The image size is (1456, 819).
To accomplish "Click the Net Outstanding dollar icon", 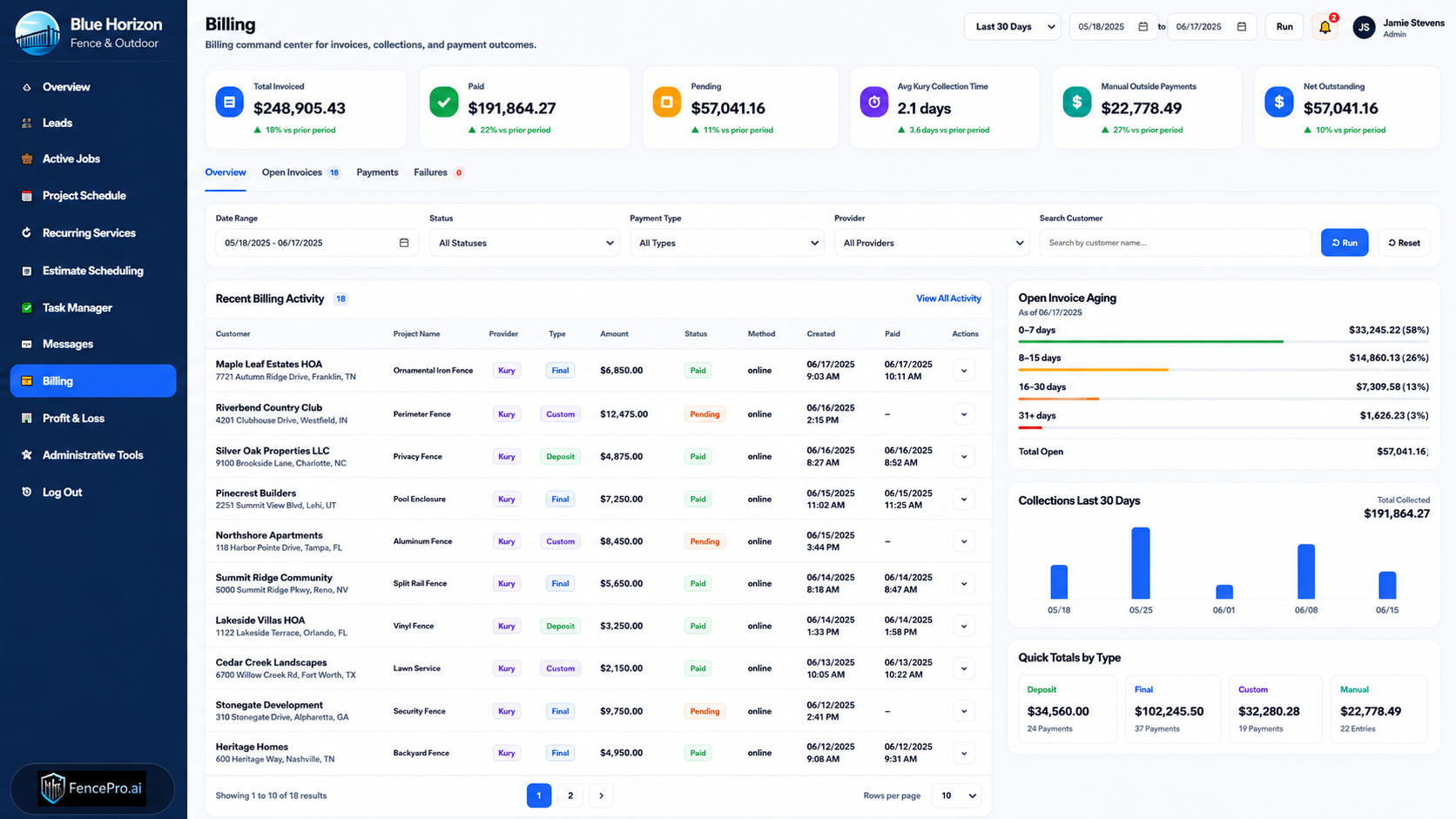I will pyautogui.click(x=1279, y=102).
